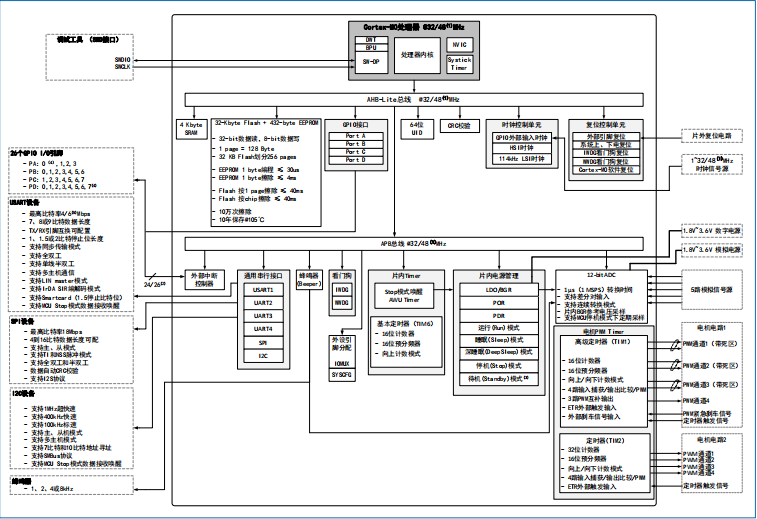The width and height of the screenshot is (757, 519).
Task: Select the "4 Kbyte SRAM" block
Action: point(191,128)
